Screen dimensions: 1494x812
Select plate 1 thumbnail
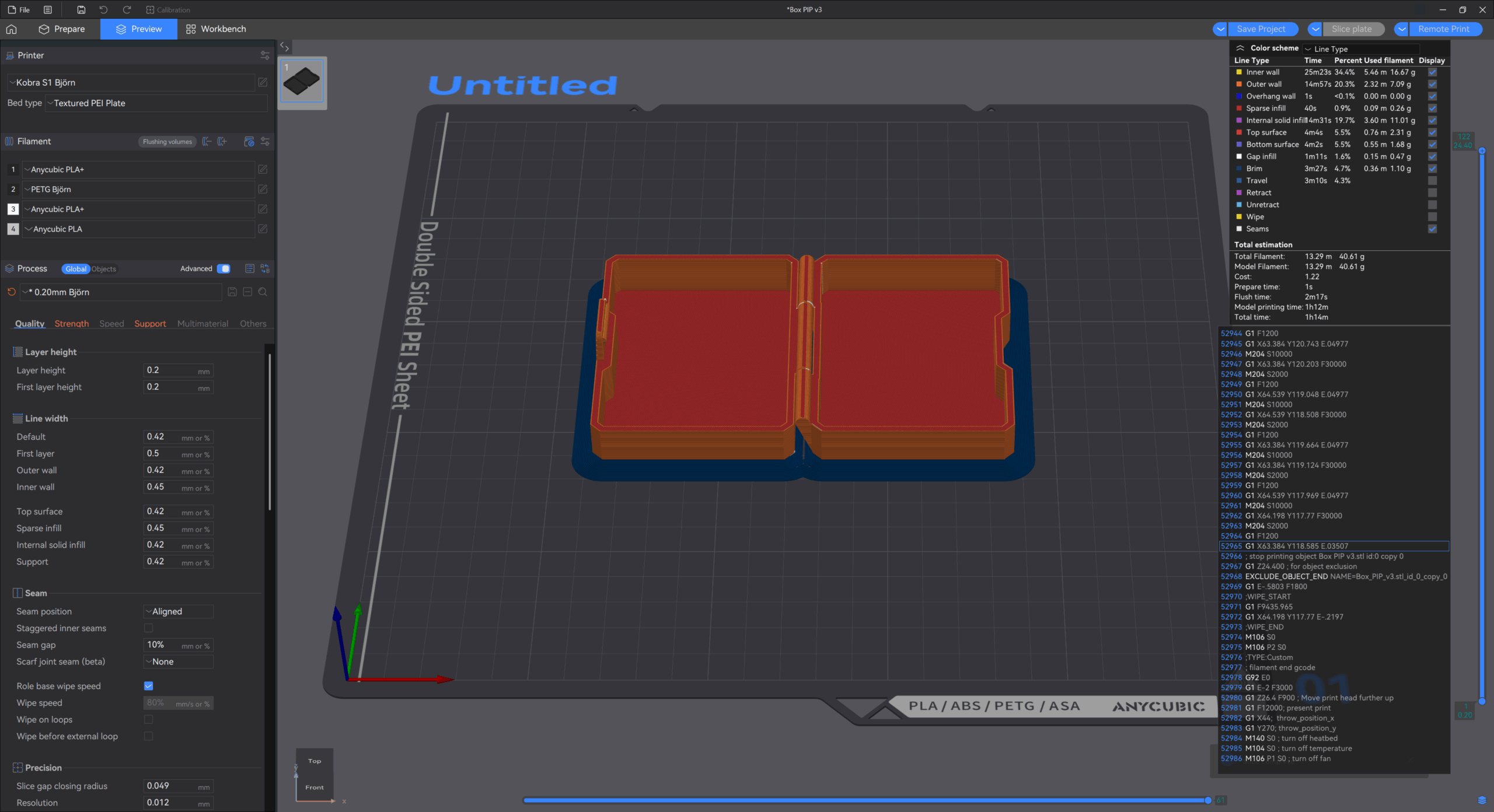302,82
